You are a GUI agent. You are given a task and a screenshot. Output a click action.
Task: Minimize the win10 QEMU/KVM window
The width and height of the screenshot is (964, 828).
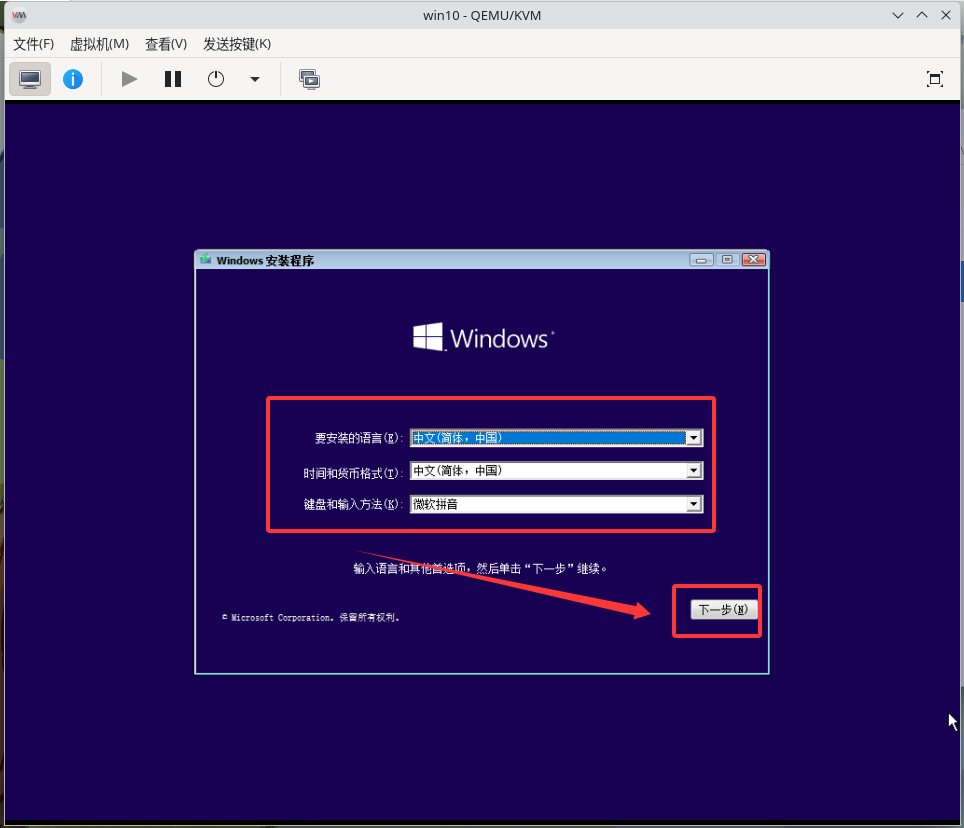[898, 15]
